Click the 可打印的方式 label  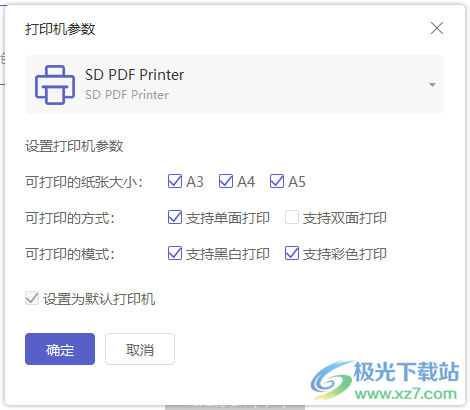70,218
